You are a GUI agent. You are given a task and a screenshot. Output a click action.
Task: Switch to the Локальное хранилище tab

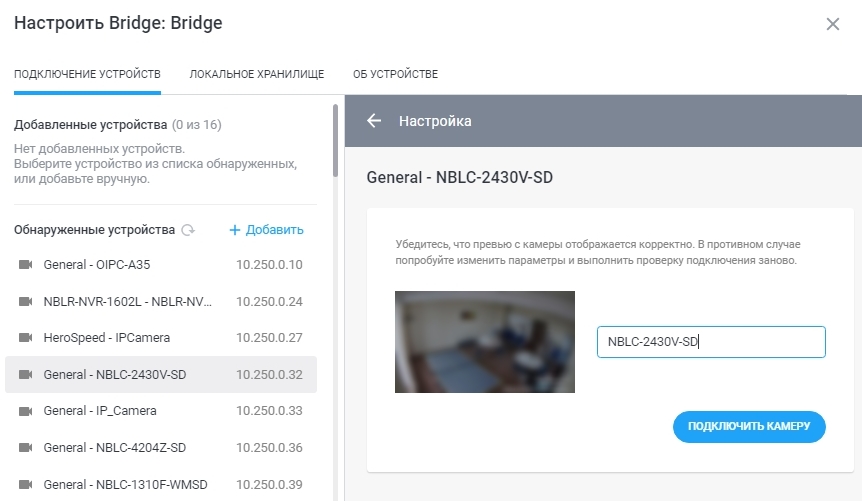pyautogui.click(x=257, y=74)
